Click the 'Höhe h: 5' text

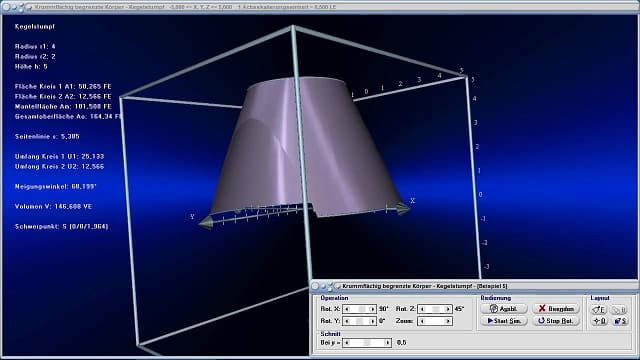coord(31,67)
